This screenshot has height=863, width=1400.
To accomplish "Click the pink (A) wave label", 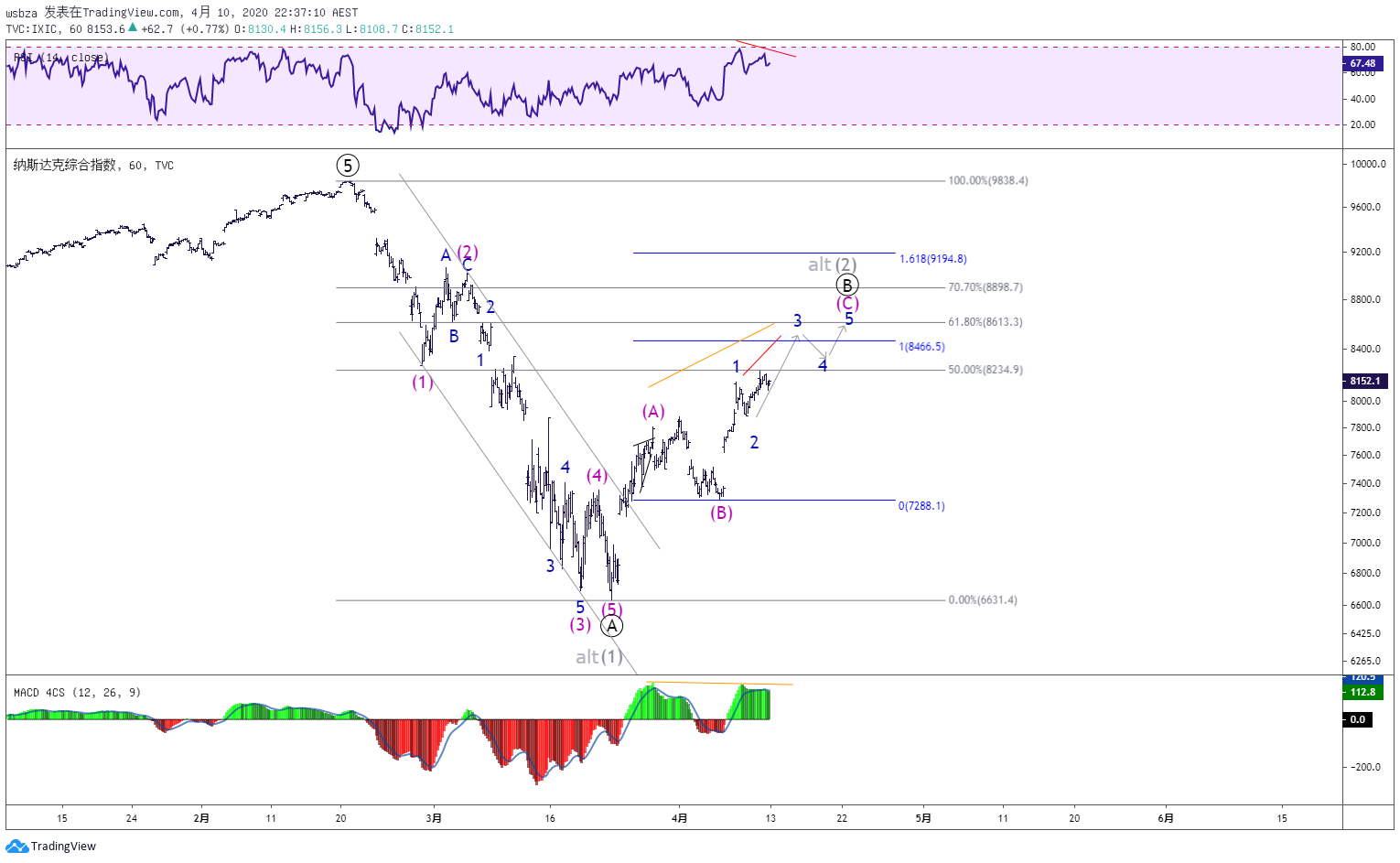I will click(x=653, y=412).
